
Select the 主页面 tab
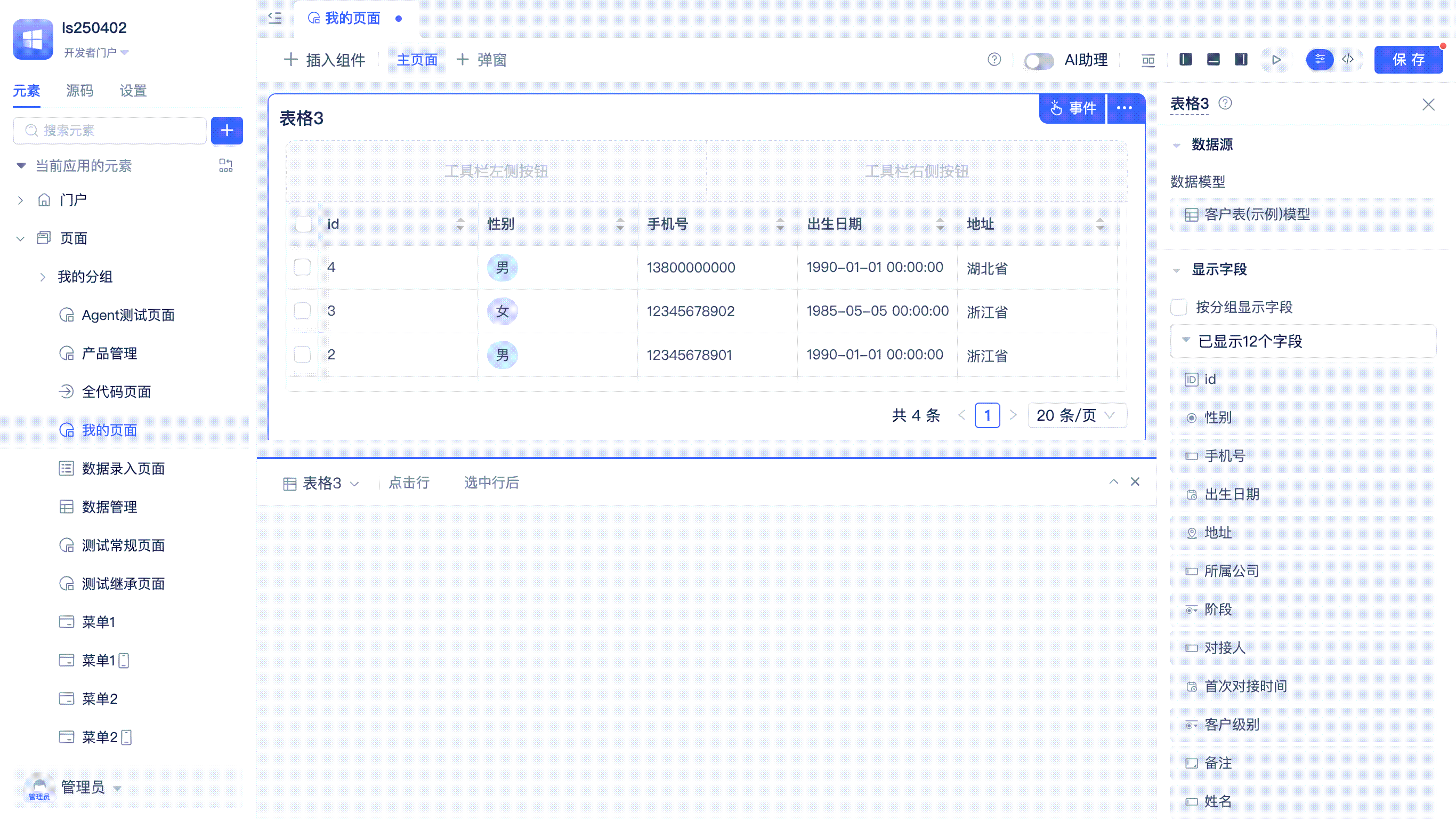coord(417,60)
